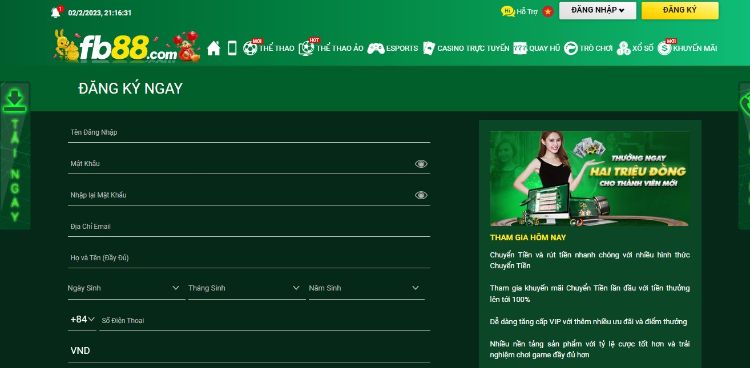Open the Trò Chơi menu
This screenshot has height=368, width=750.
596,48
